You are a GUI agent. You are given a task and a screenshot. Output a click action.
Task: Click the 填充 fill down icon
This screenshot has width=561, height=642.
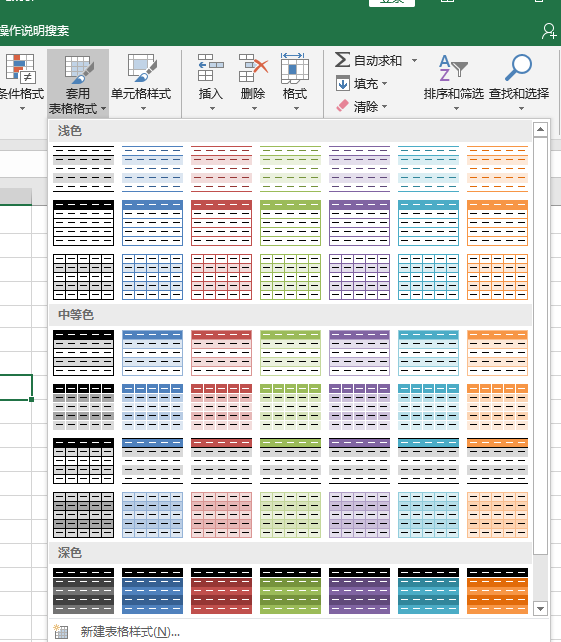[x=343, y=83]
